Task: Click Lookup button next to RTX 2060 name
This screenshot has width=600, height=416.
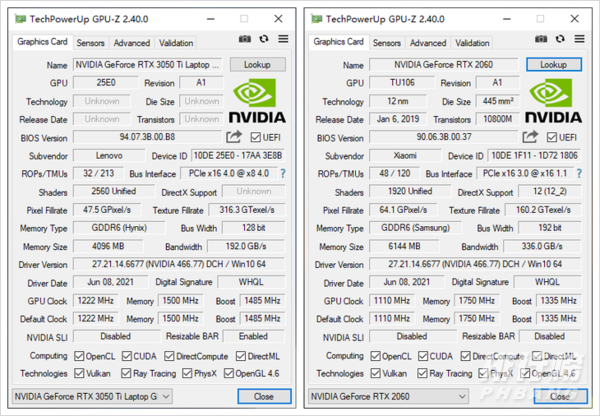Action: [x=553, y=64]
